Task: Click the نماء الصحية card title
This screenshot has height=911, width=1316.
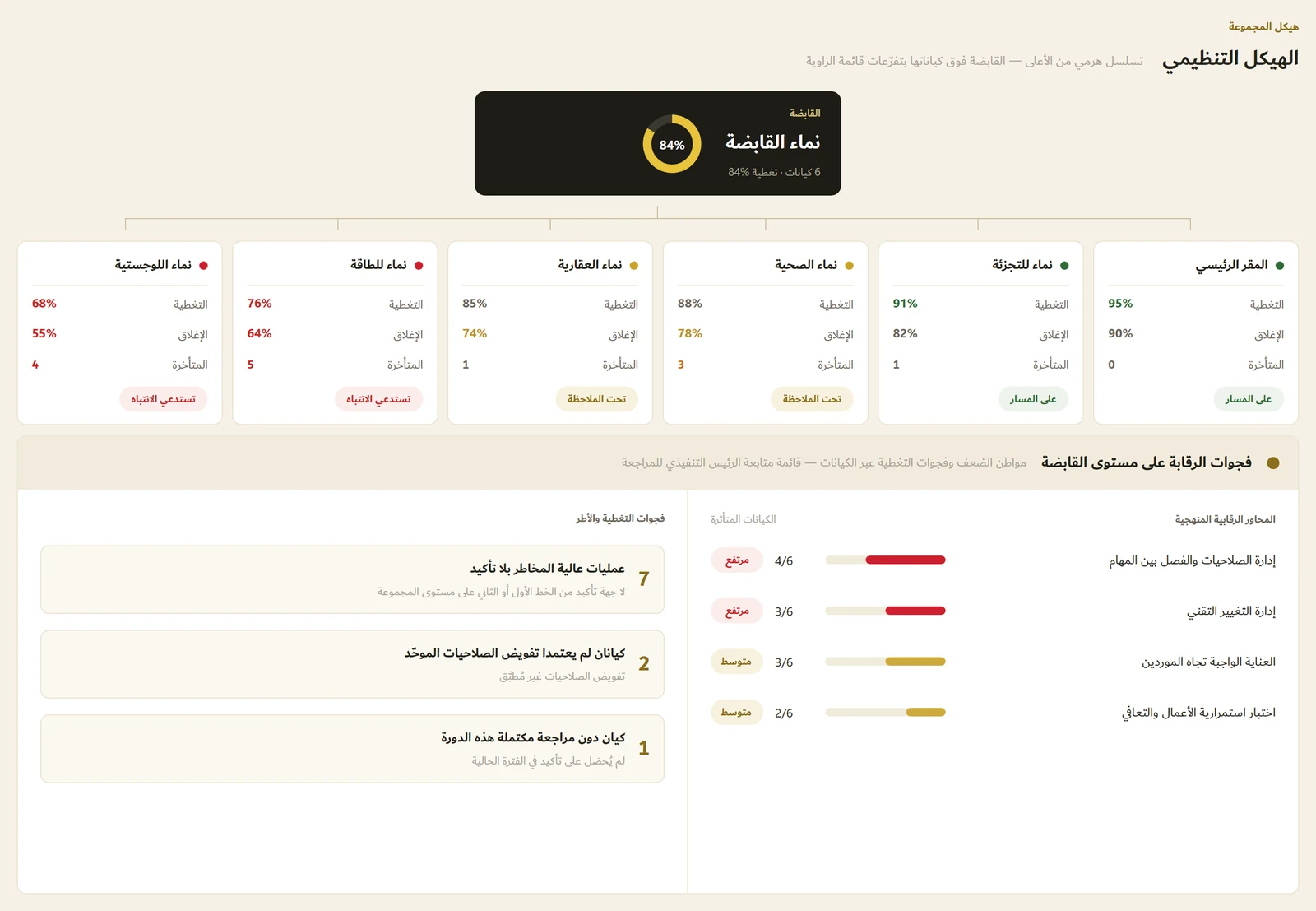Action: [x=806, y=264]
